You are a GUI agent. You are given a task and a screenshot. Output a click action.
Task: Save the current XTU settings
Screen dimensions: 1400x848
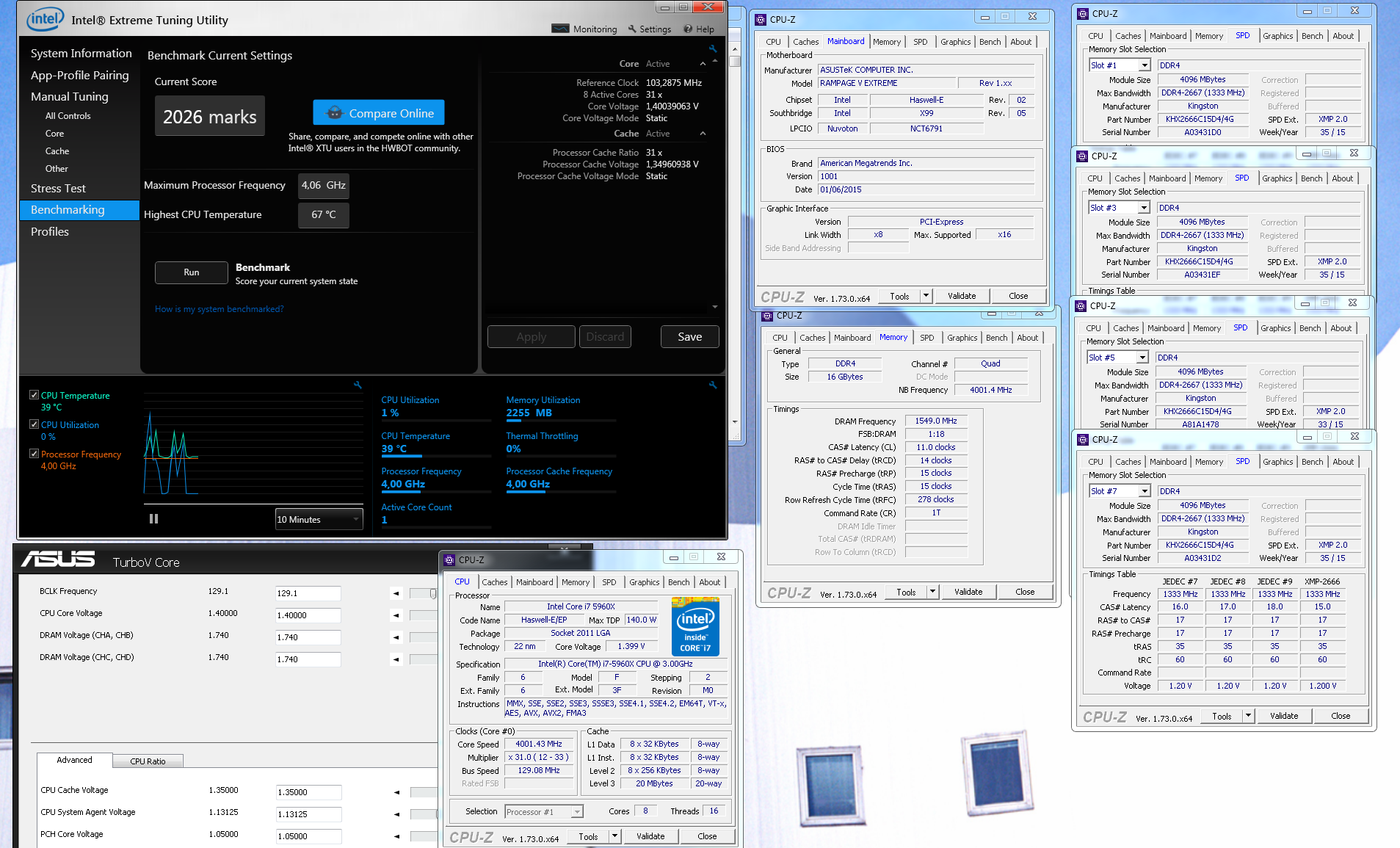[x=689, y=337]
